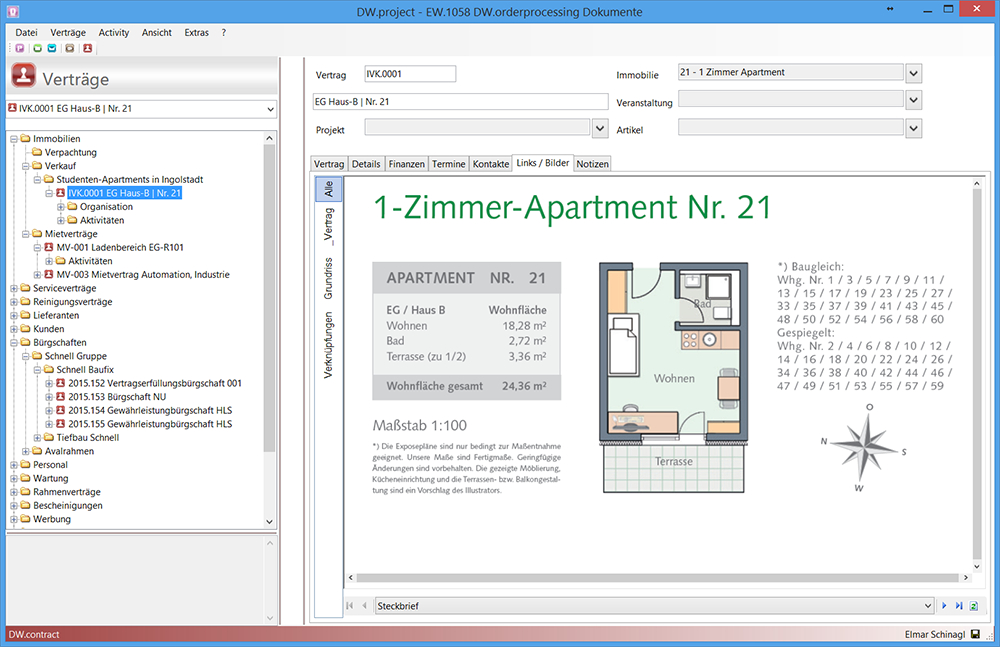Click the contract icon of 2015.155 Gewährleistungsbürgschaft
Image resolution: width=1000 pixels, height=647 pixels.
(61, 424)
